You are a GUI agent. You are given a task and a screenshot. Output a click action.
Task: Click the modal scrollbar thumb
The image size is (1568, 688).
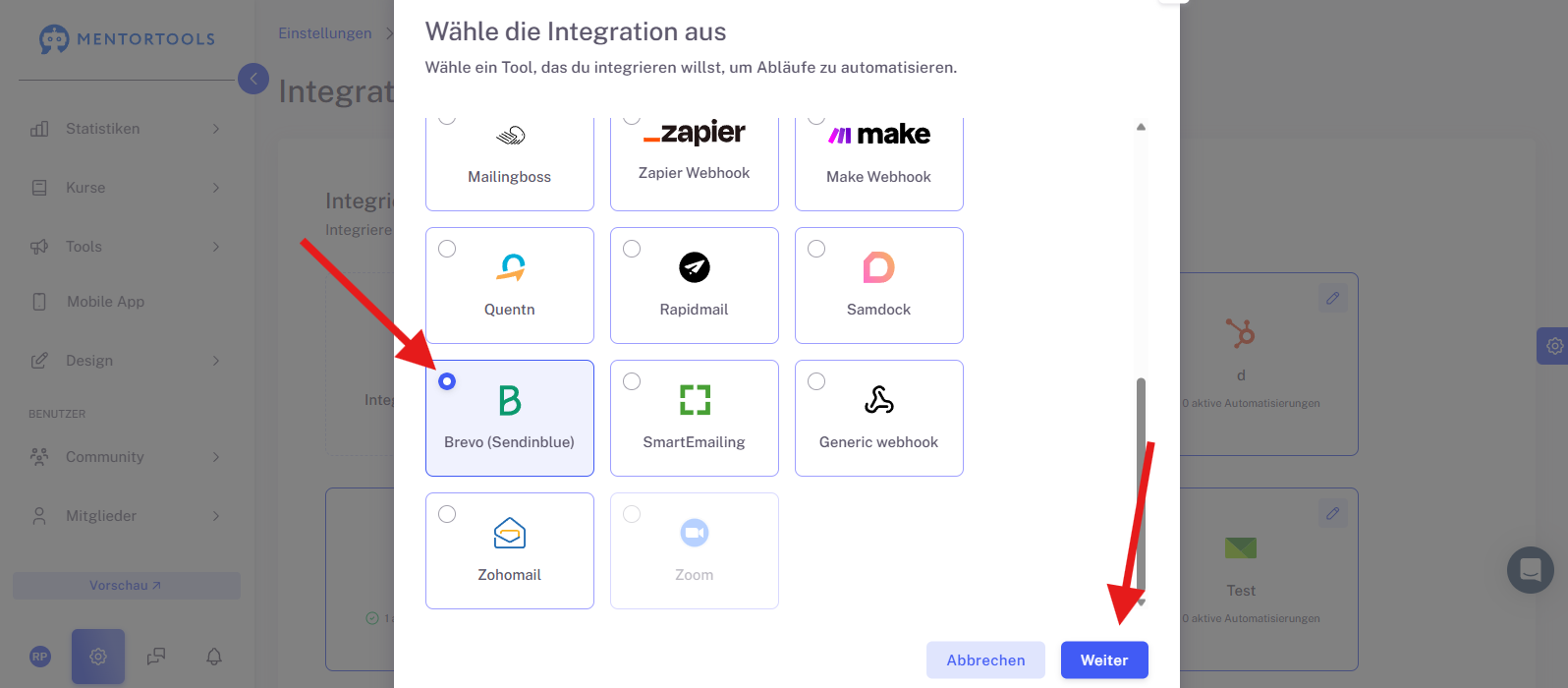[1142, 484]
